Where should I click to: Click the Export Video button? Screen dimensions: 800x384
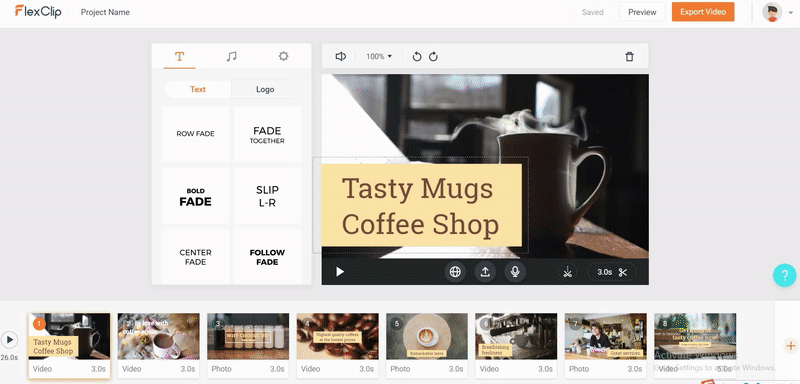[x=703, y=12]
